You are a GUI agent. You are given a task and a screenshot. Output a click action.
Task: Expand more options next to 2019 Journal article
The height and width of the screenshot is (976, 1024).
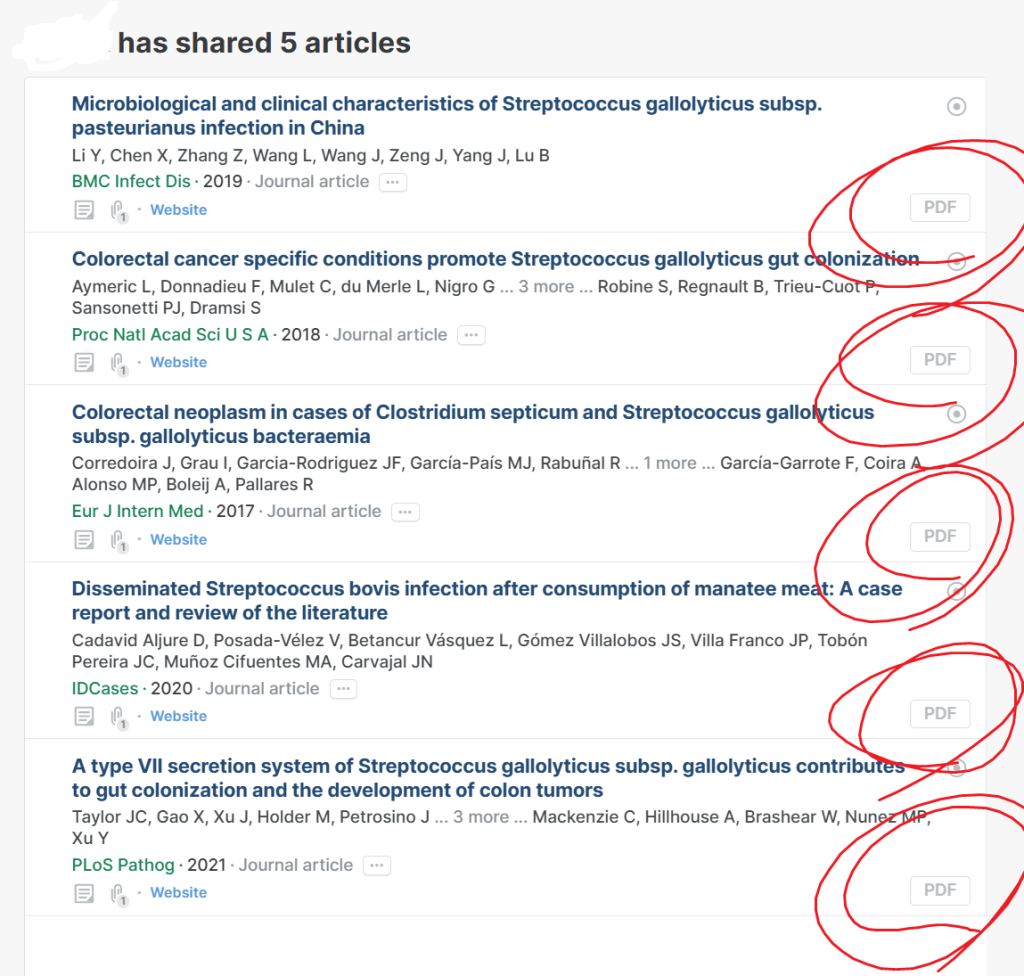pyautogui.click(x=393, y=183)
